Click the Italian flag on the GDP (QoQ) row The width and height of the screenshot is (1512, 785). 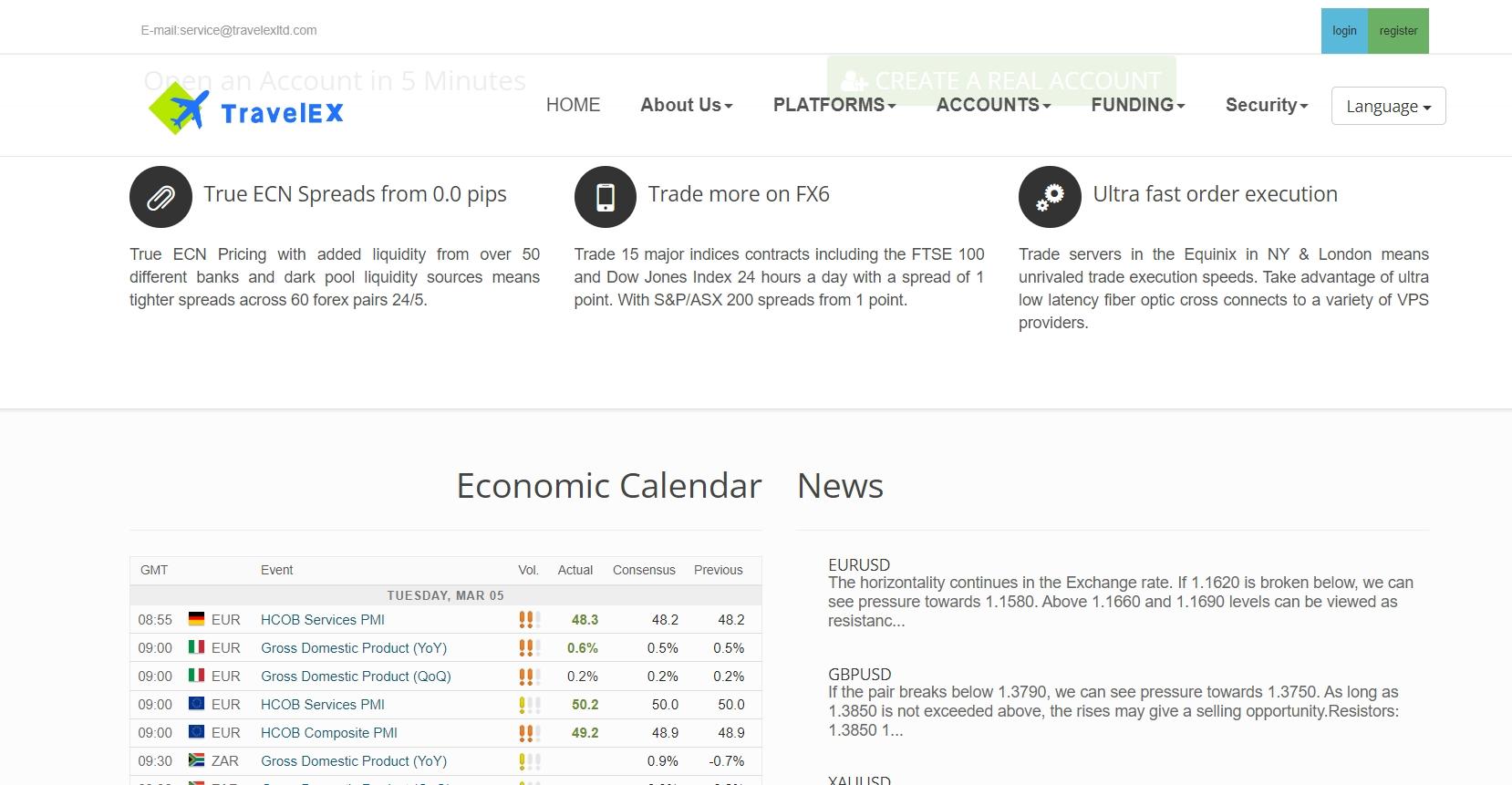196,676
